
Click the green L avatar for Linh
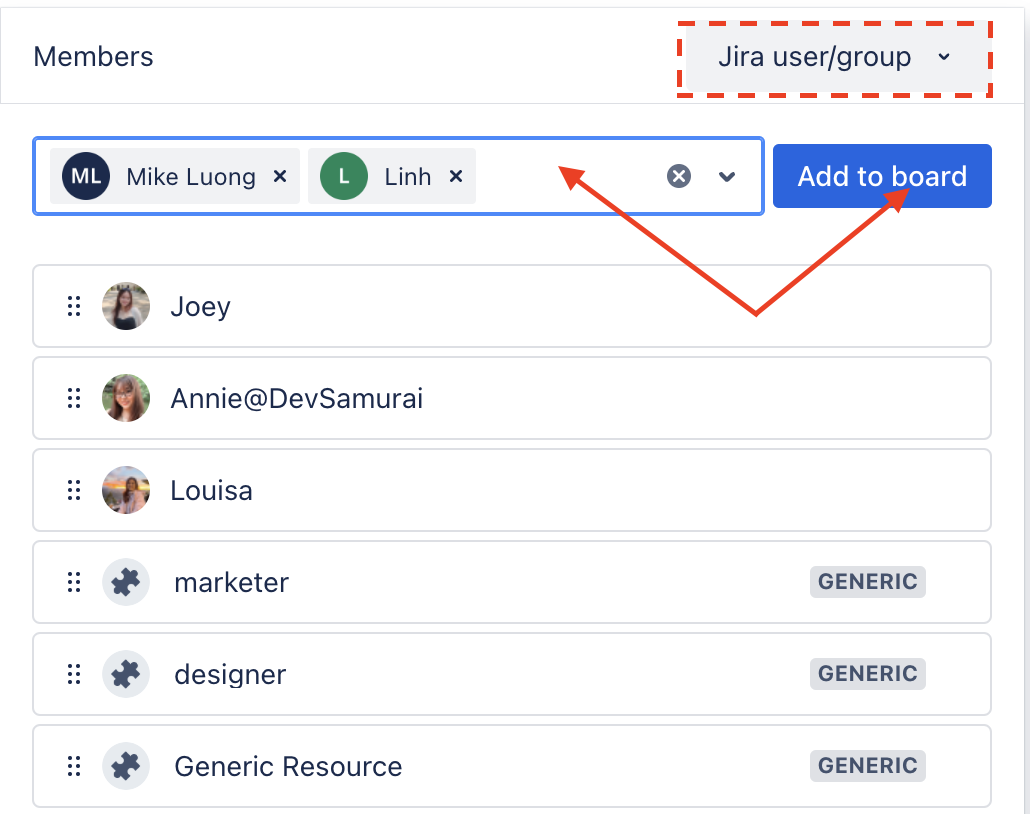[x=344, y=176]
